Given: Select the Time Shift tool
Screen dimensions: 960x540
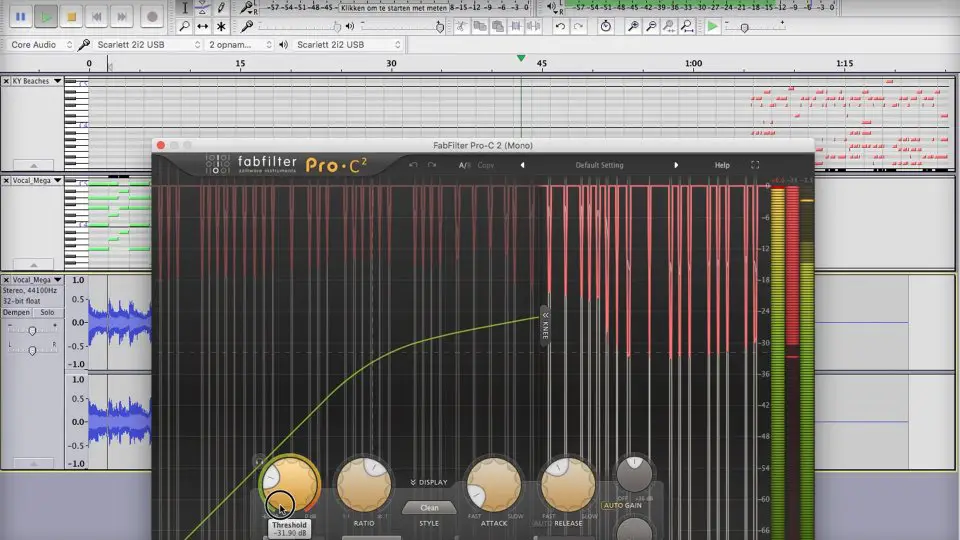Looking at the screenshot, I should tap(203, 26).
